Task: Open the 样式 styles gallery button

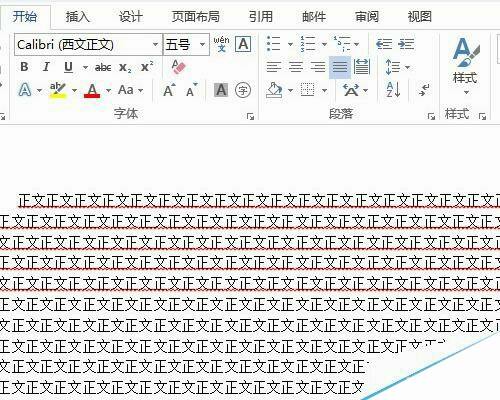Action: 466,65
